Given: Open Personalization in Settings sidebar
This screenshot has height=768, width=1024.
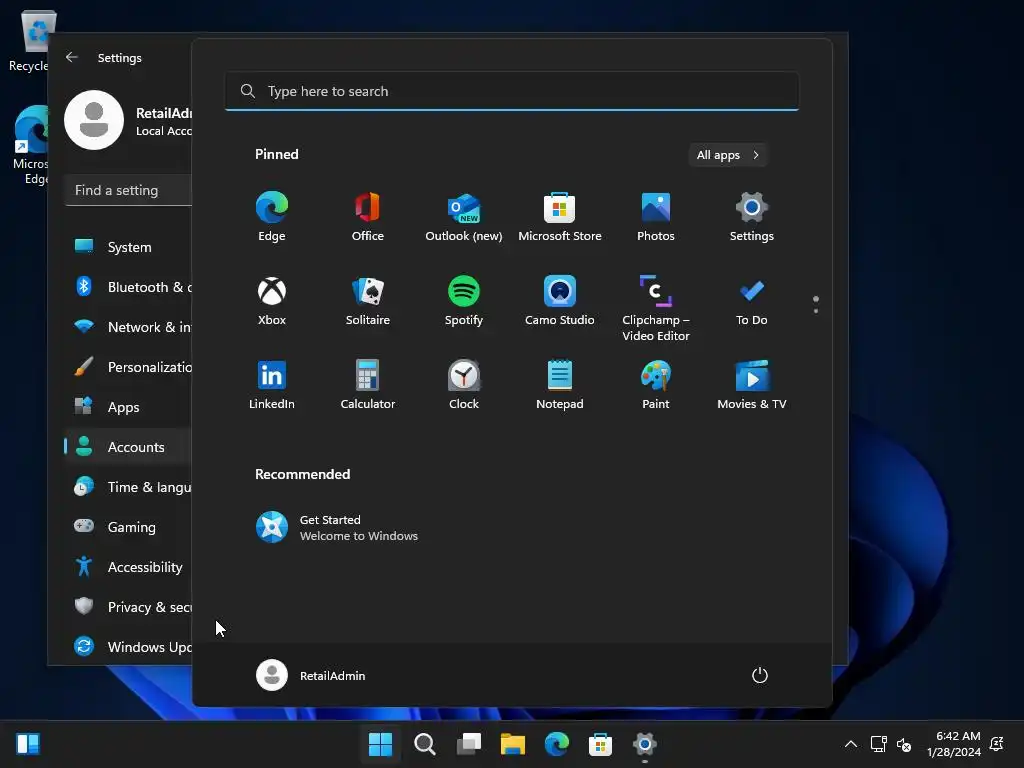Looking at the screenshot, I should (x=129, y=367).
